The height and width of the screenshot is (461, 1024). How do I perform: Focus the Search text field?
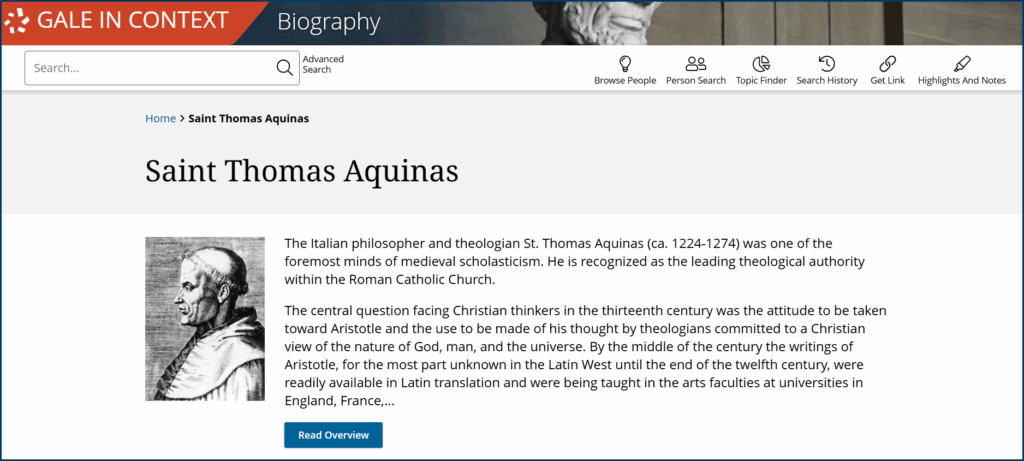(x=150, y=68)
